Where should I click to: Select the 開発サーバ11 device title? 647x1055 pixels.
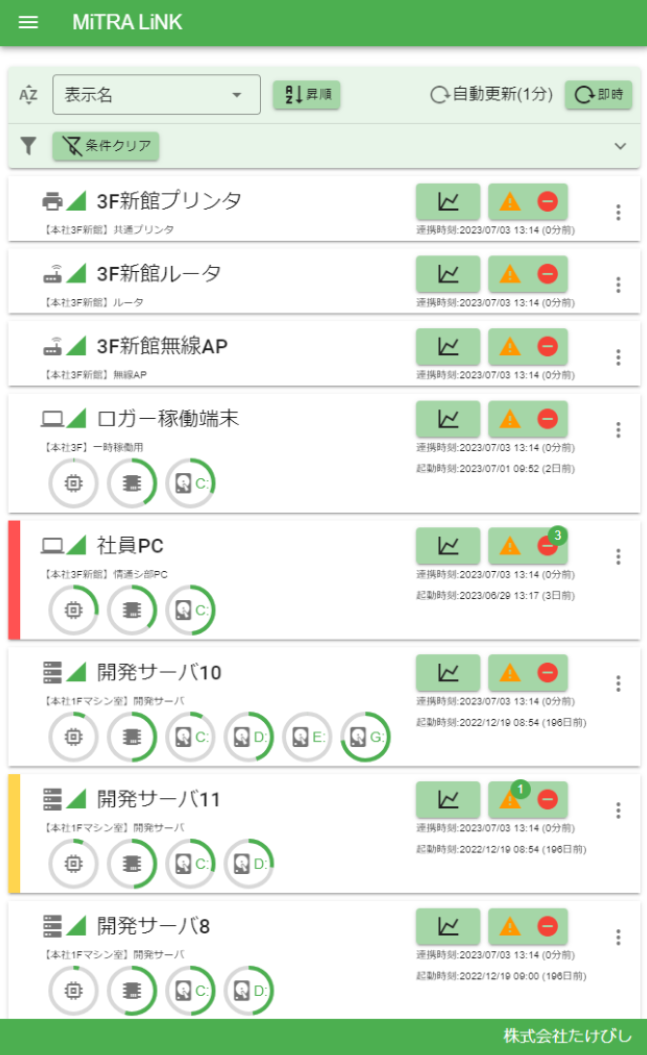pyautogui.click(x=159, y=799)
